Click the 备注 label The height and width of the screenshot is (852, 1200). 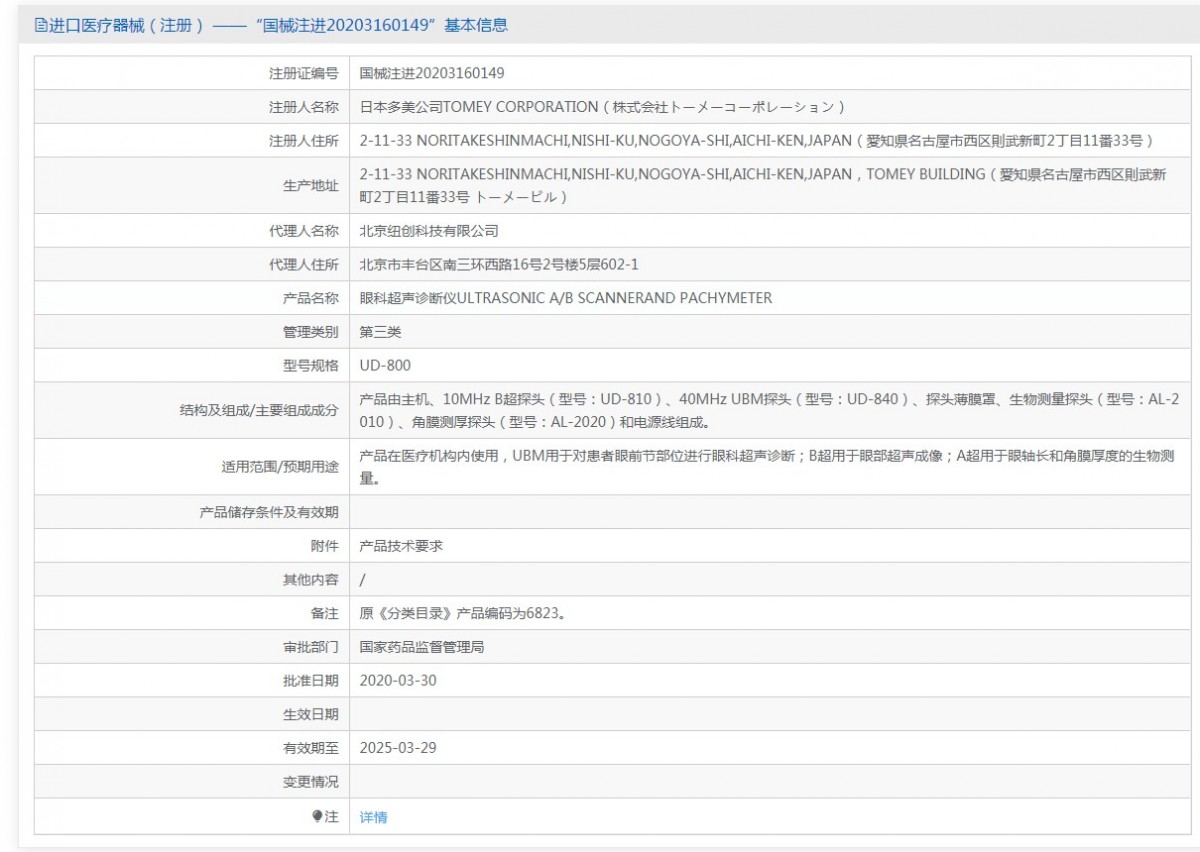click(x=325, y=613)
